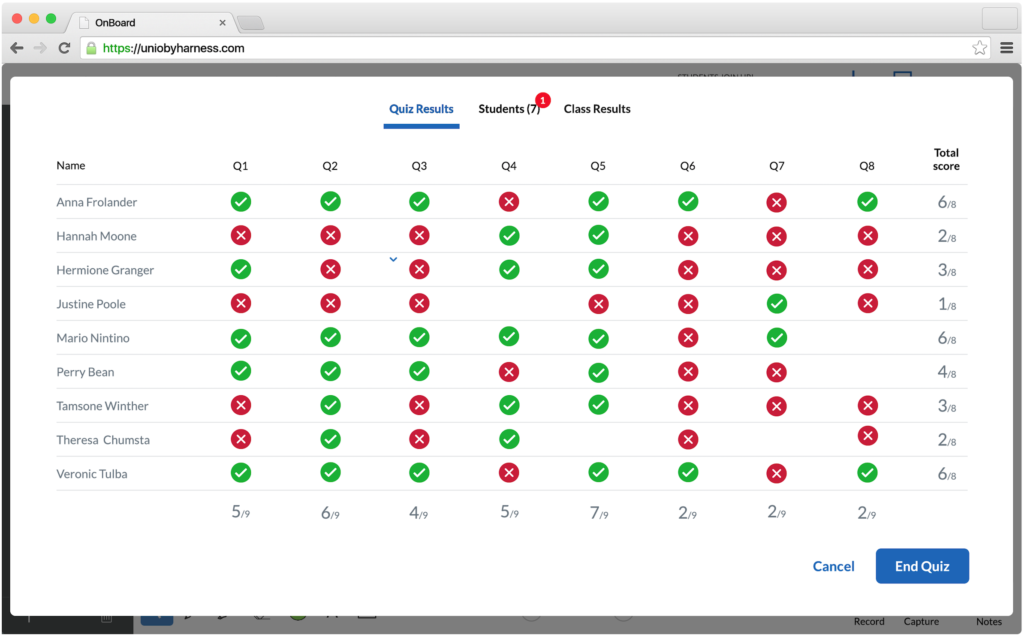Click Theresa Chumsta's red cross for Q8
The height and width of the screenshot is (637, 1024).
(x=867, y=436)
